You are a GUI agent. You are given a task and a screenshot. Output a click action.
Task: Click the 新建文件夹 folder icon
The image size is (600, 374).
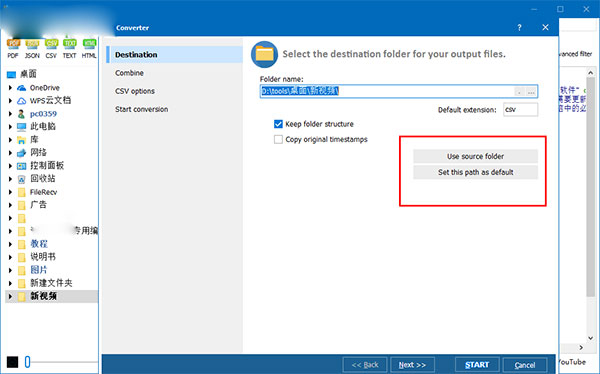(22, 283)
